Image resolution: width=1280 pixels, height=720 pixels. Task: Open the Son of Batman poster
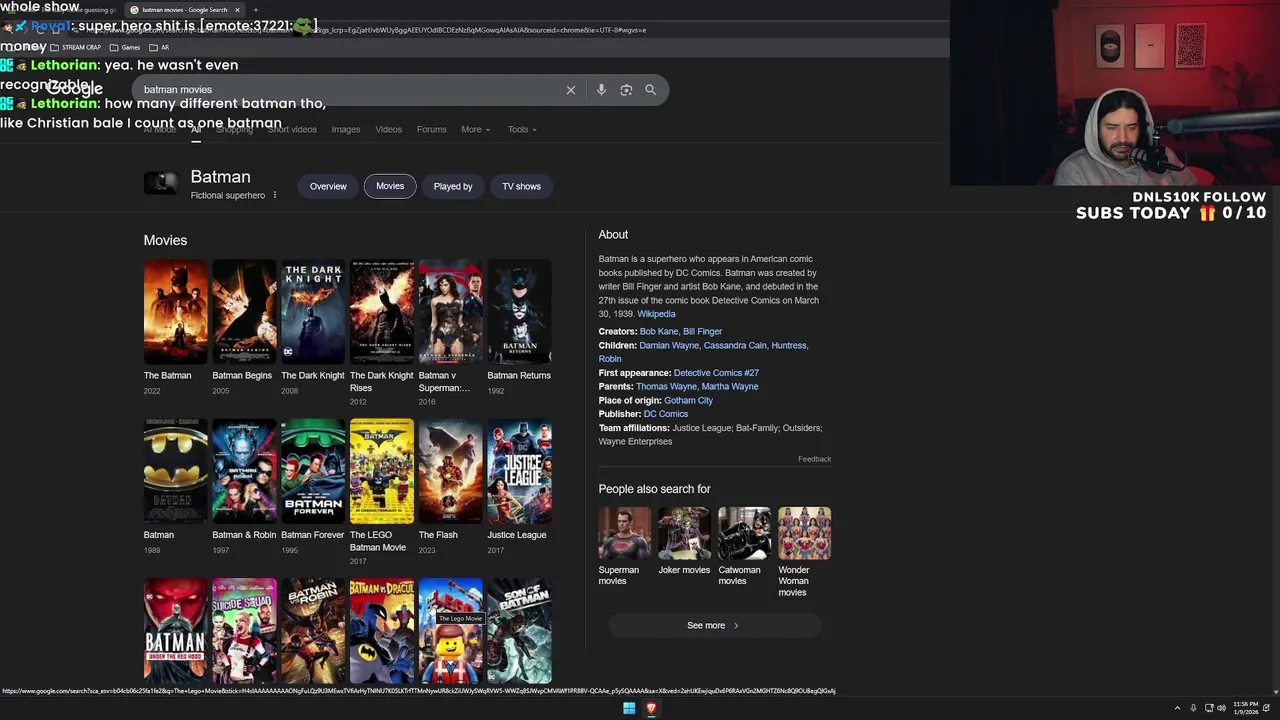tap(519, 630)
